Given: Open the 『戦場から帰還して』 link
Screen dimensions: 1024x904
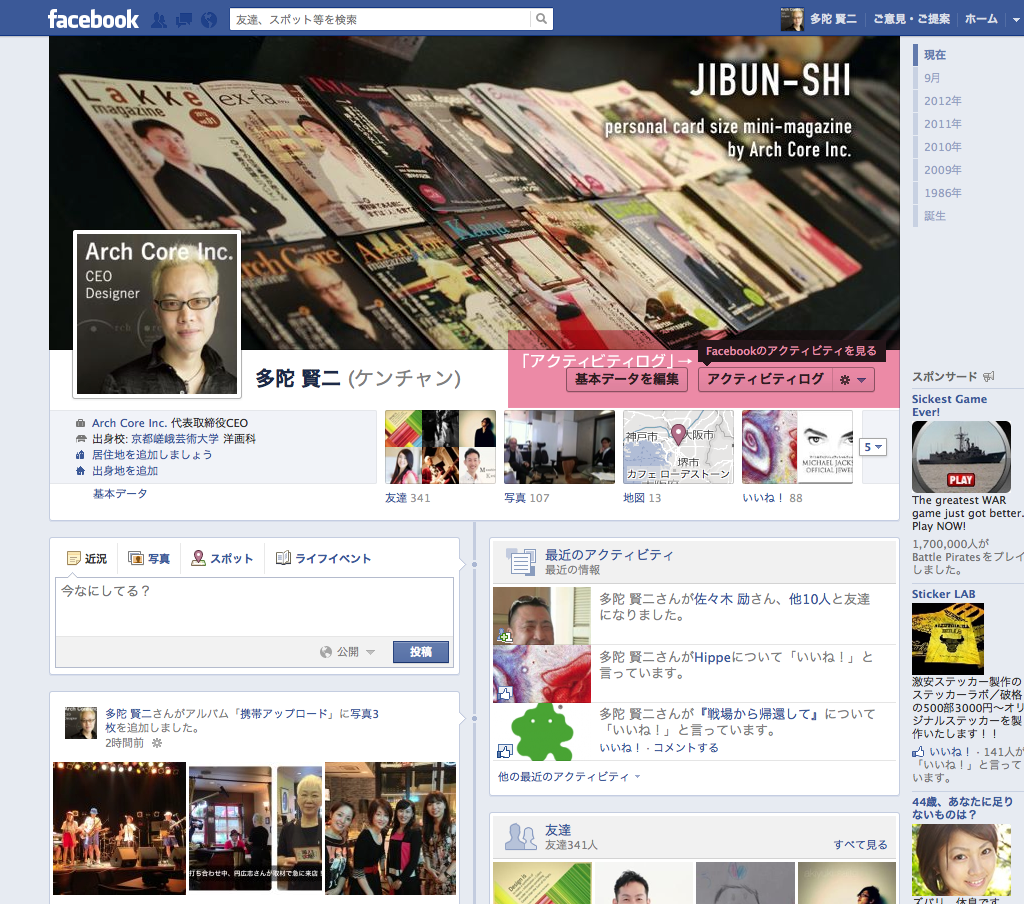Looking at the screenshot, I should pos(760,714).
